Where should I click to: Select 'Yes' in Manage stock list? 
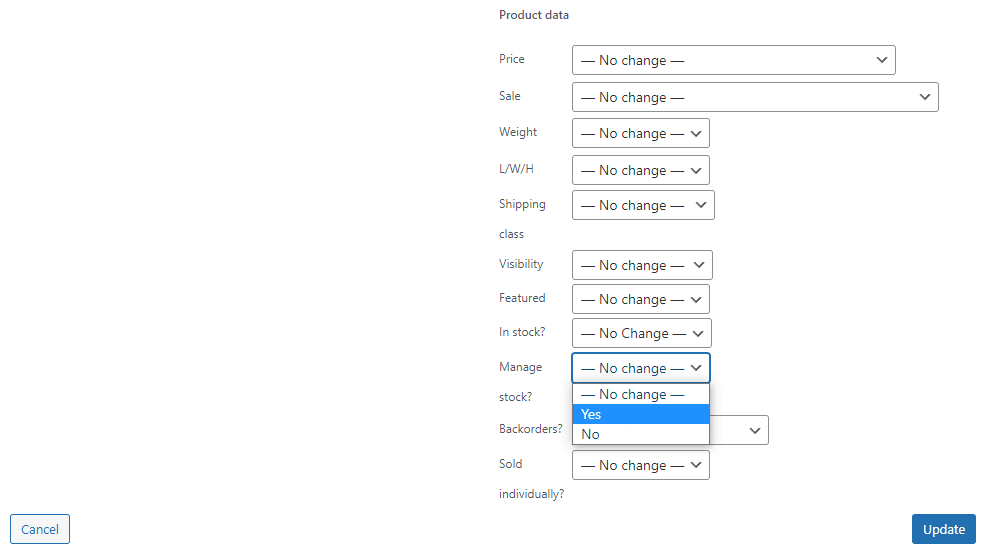(x=641, y=414)
